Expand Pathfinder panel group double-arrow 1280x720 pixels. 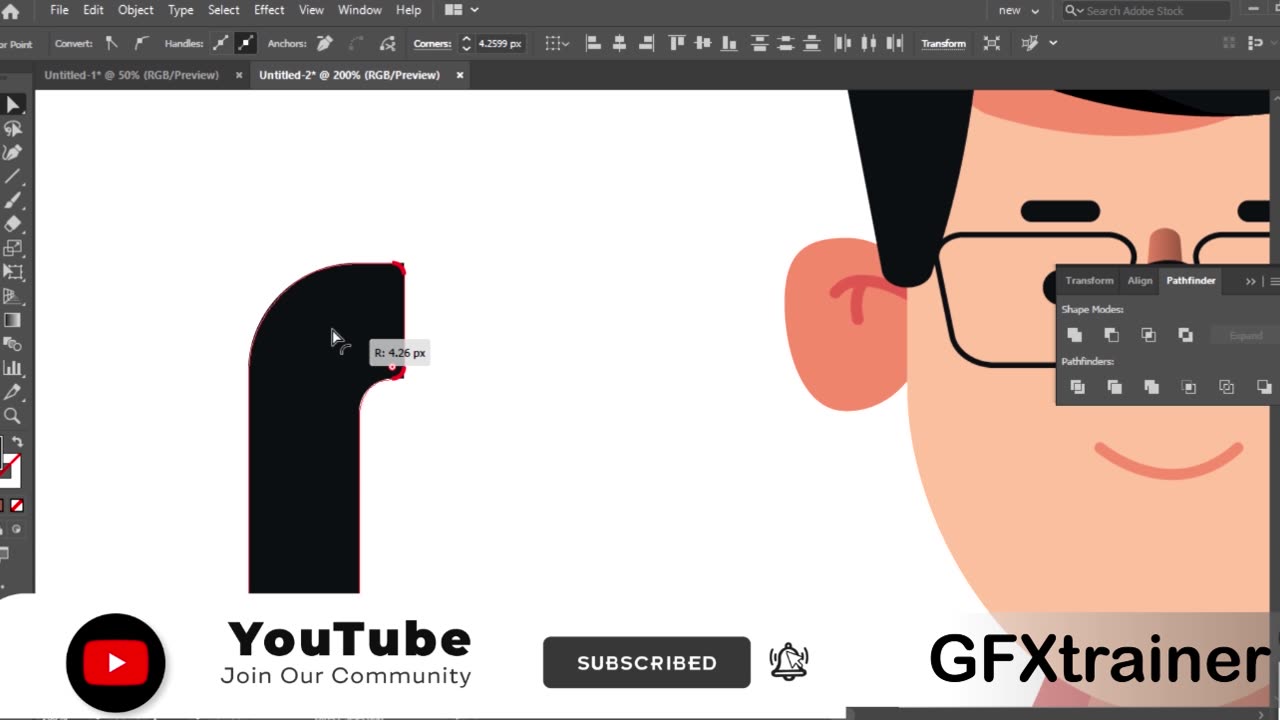[1250, 281]
